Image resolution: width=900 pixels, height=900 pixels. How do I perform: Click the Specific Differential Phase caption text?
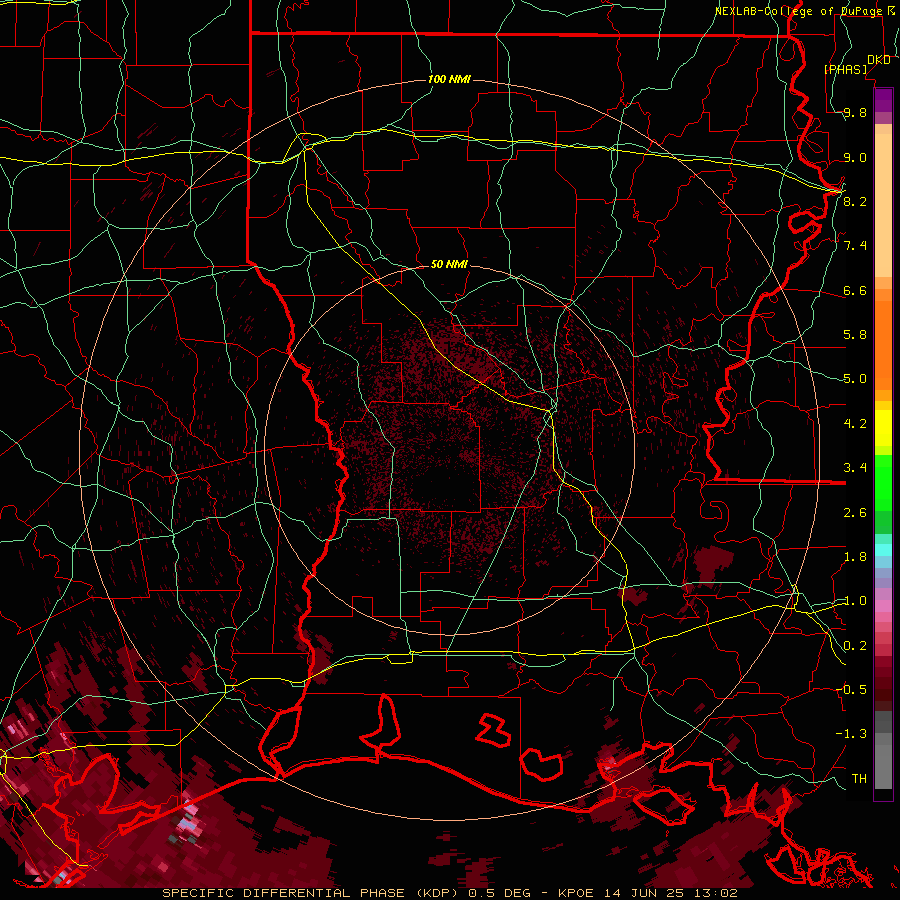(449, 893)
